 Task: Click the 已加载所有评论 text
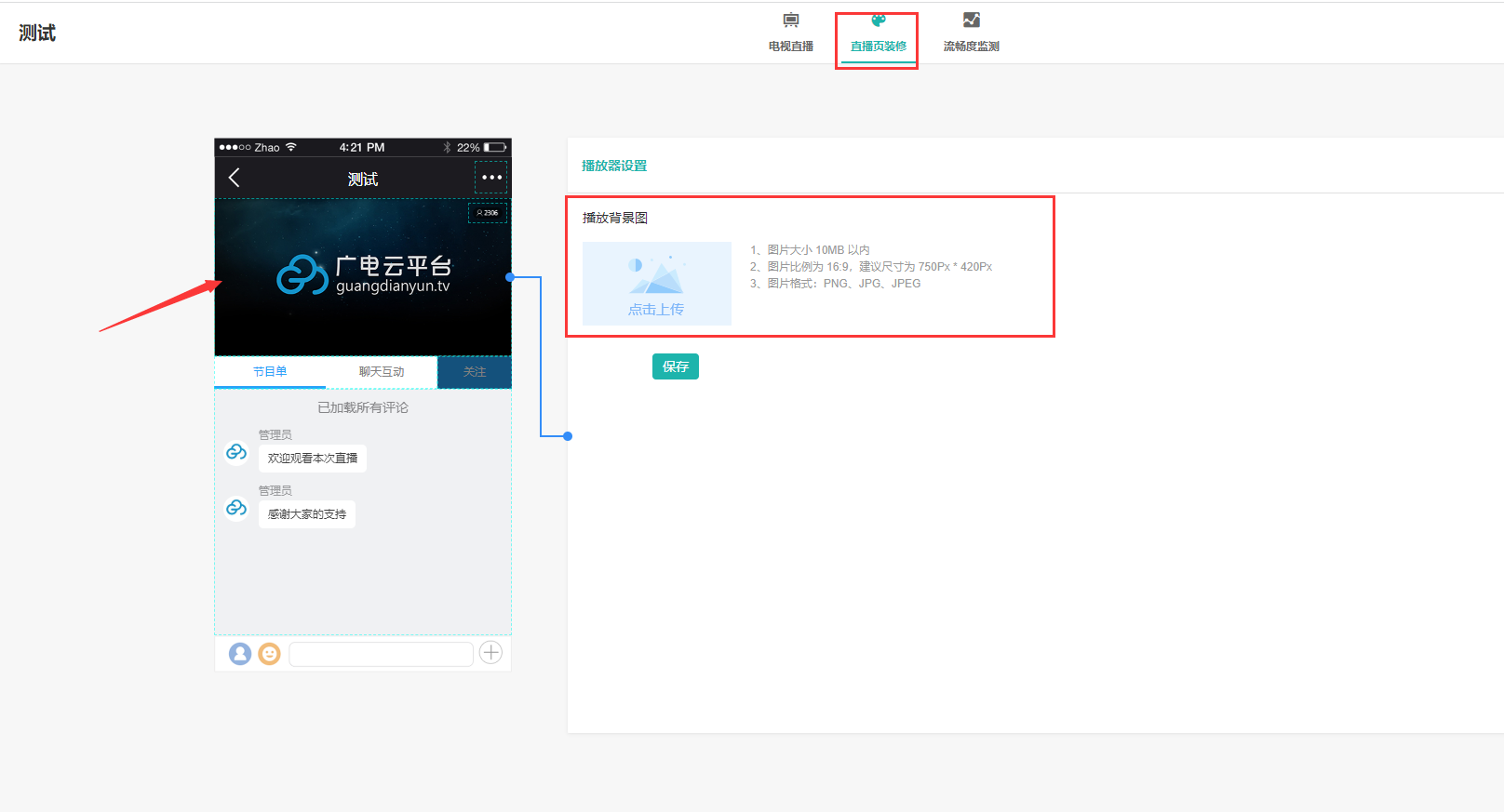tap(363, 407)
